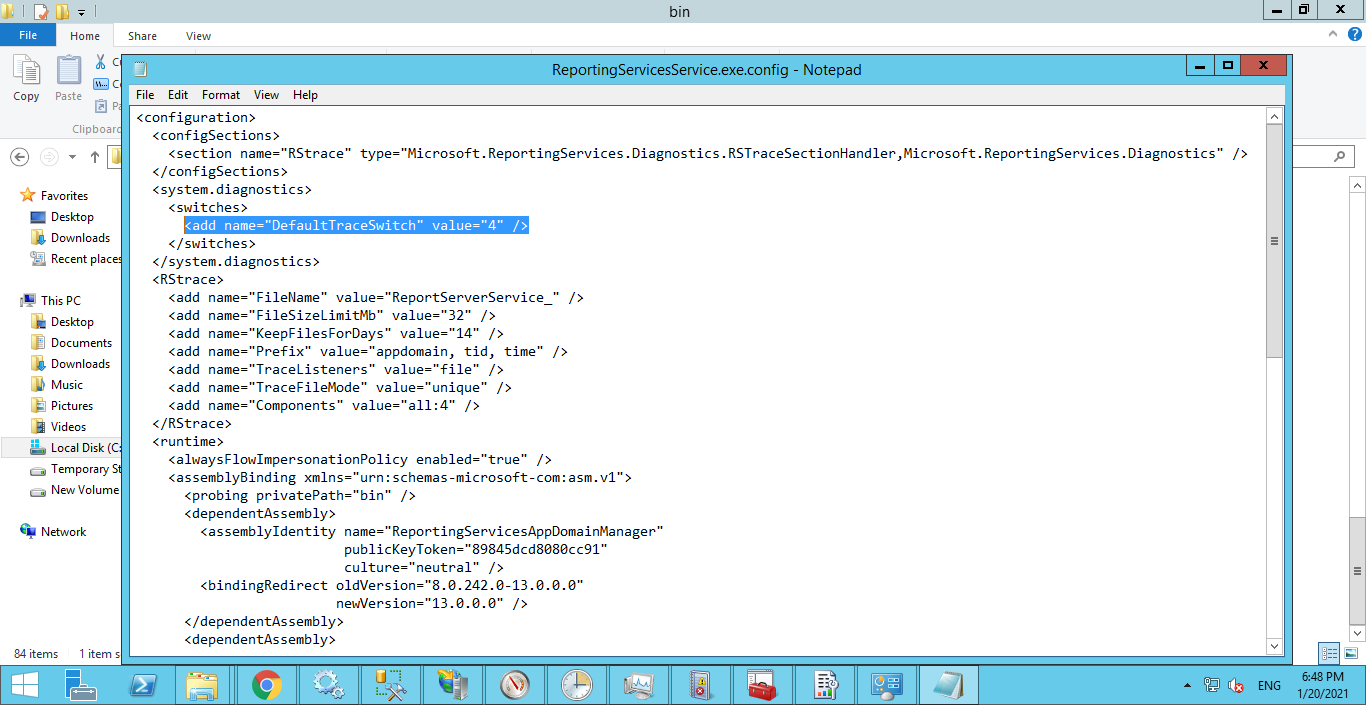Open Customize Quick Access Toolbar dropdown arrow
This screenshot has height=705, width=1366.
click(82, 13)
